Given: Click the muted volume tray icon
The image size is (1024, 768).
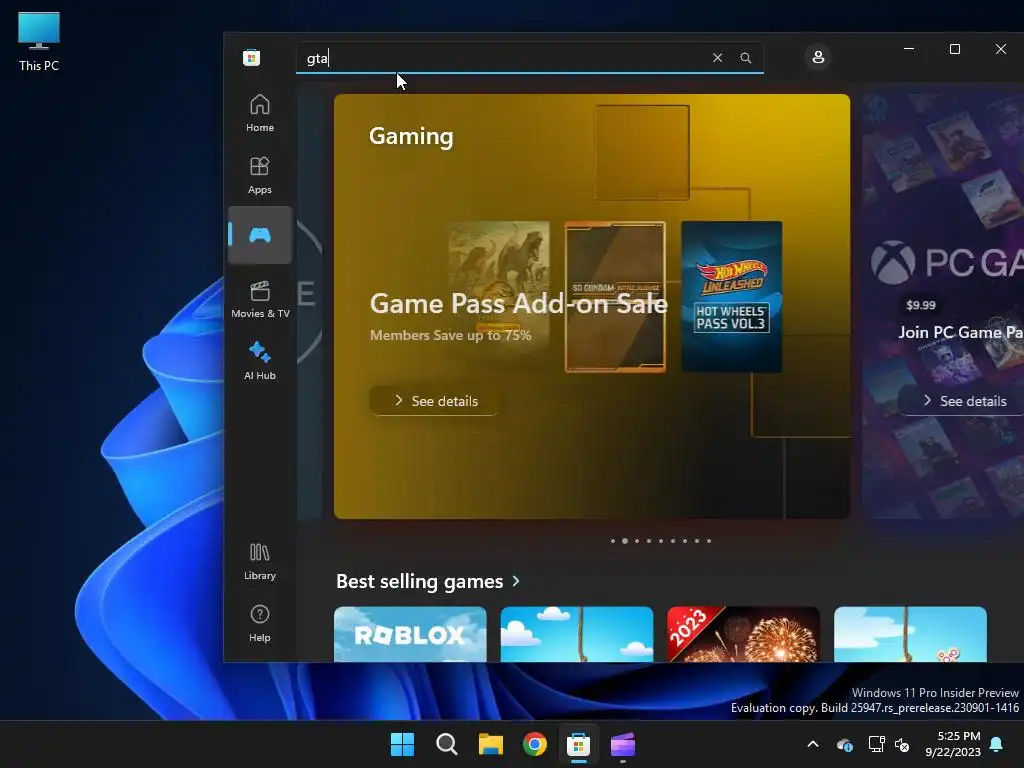Looking at the screenshot, I should 902,744.
